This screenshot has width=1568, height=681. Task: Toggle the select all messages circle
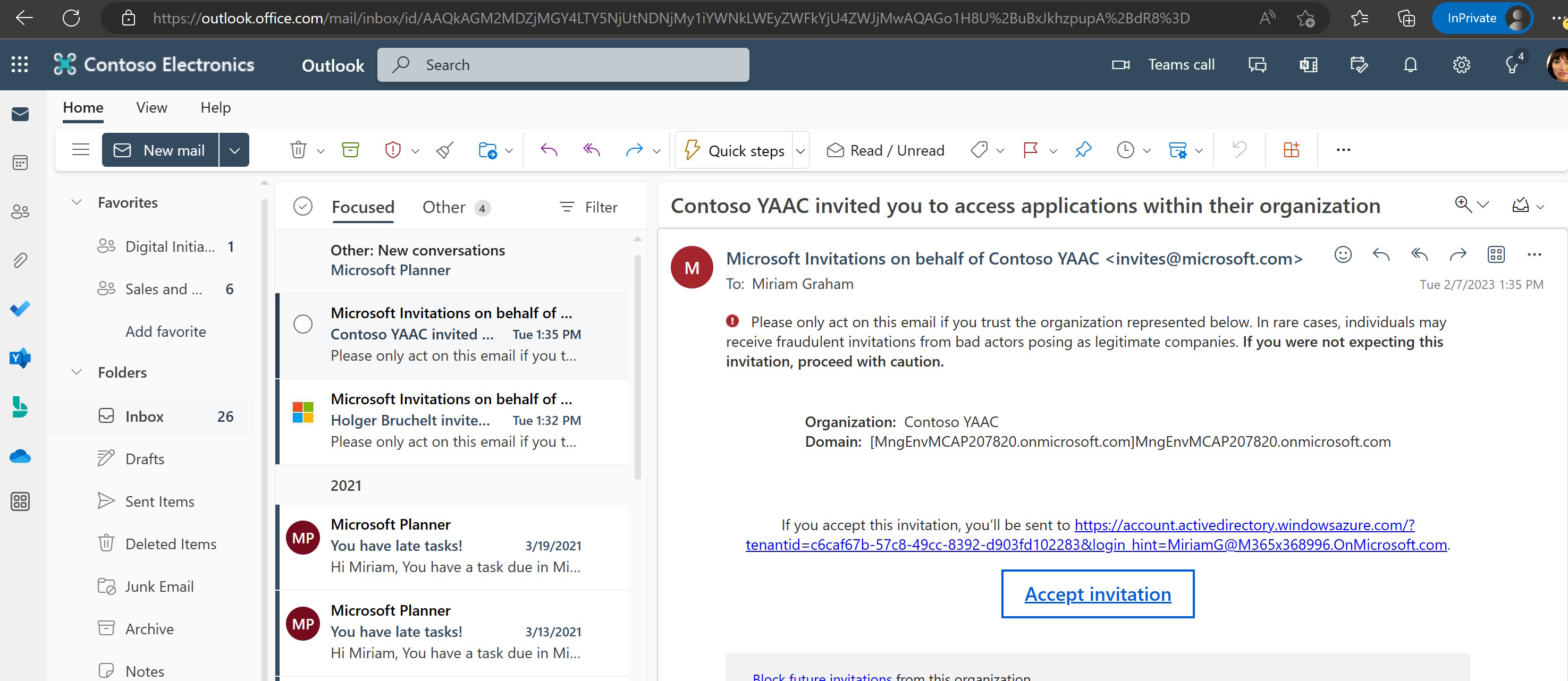click(x=303, y=207)
